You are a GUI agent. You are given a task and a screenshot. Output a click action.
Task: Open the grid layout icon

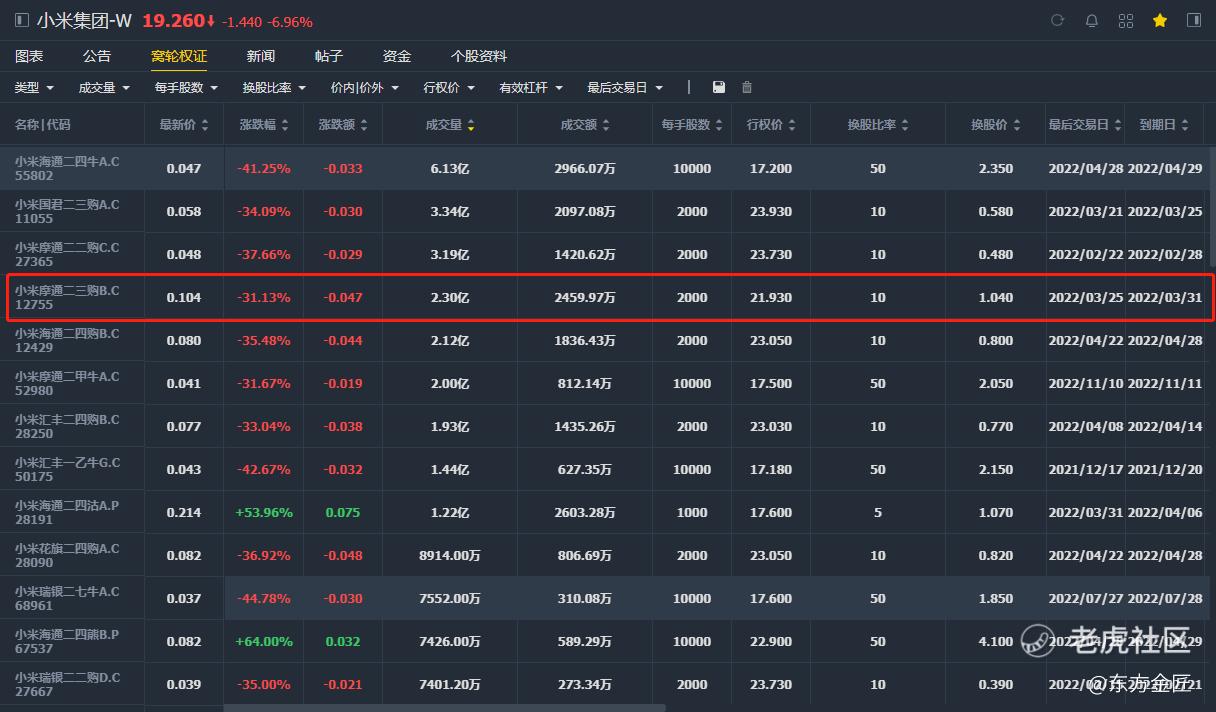pos(1126,20)
